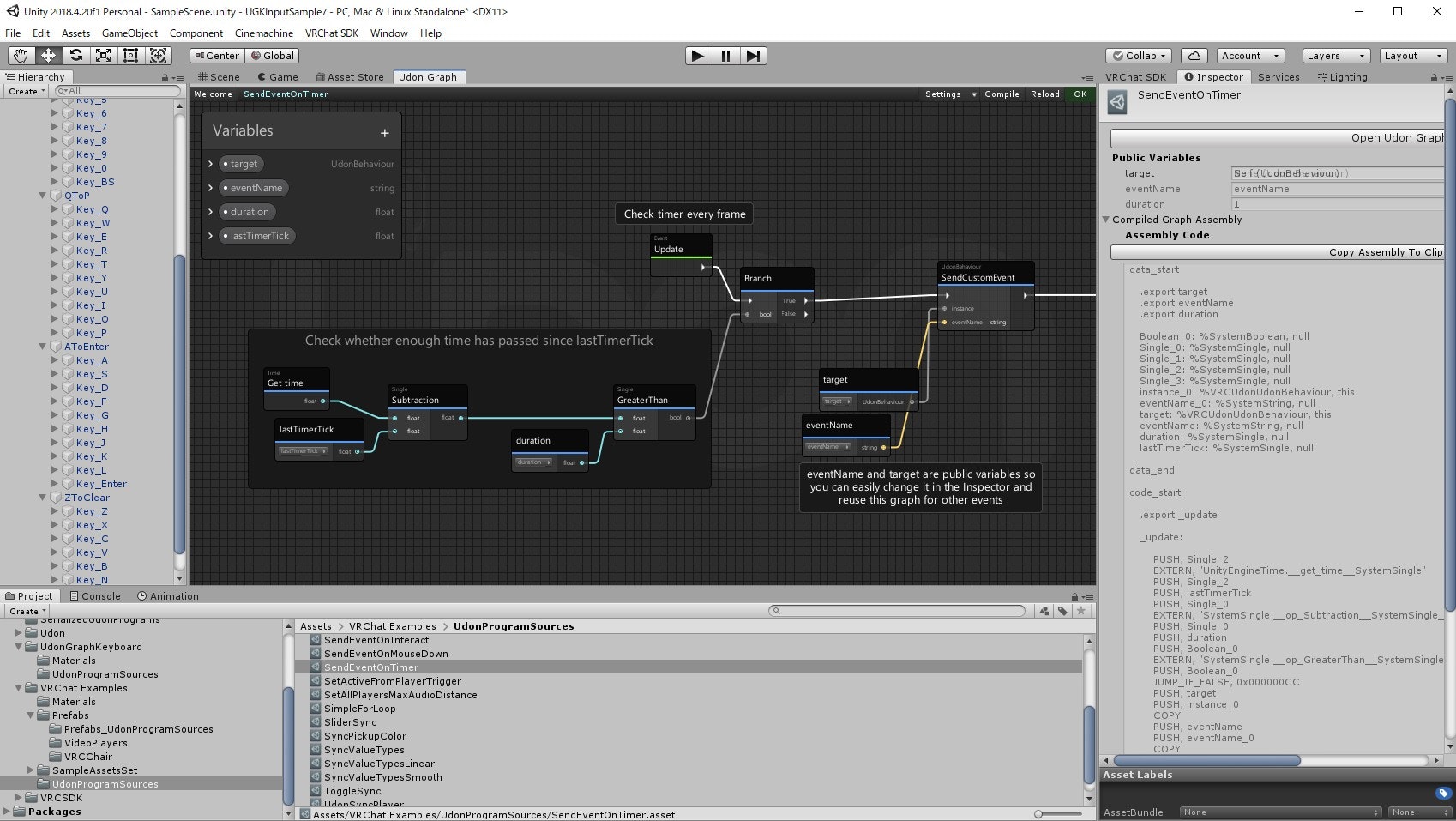The height and width of the screenshot is (821, 1456).
Task: Switch to the Console tab
Action: (94, 596)
